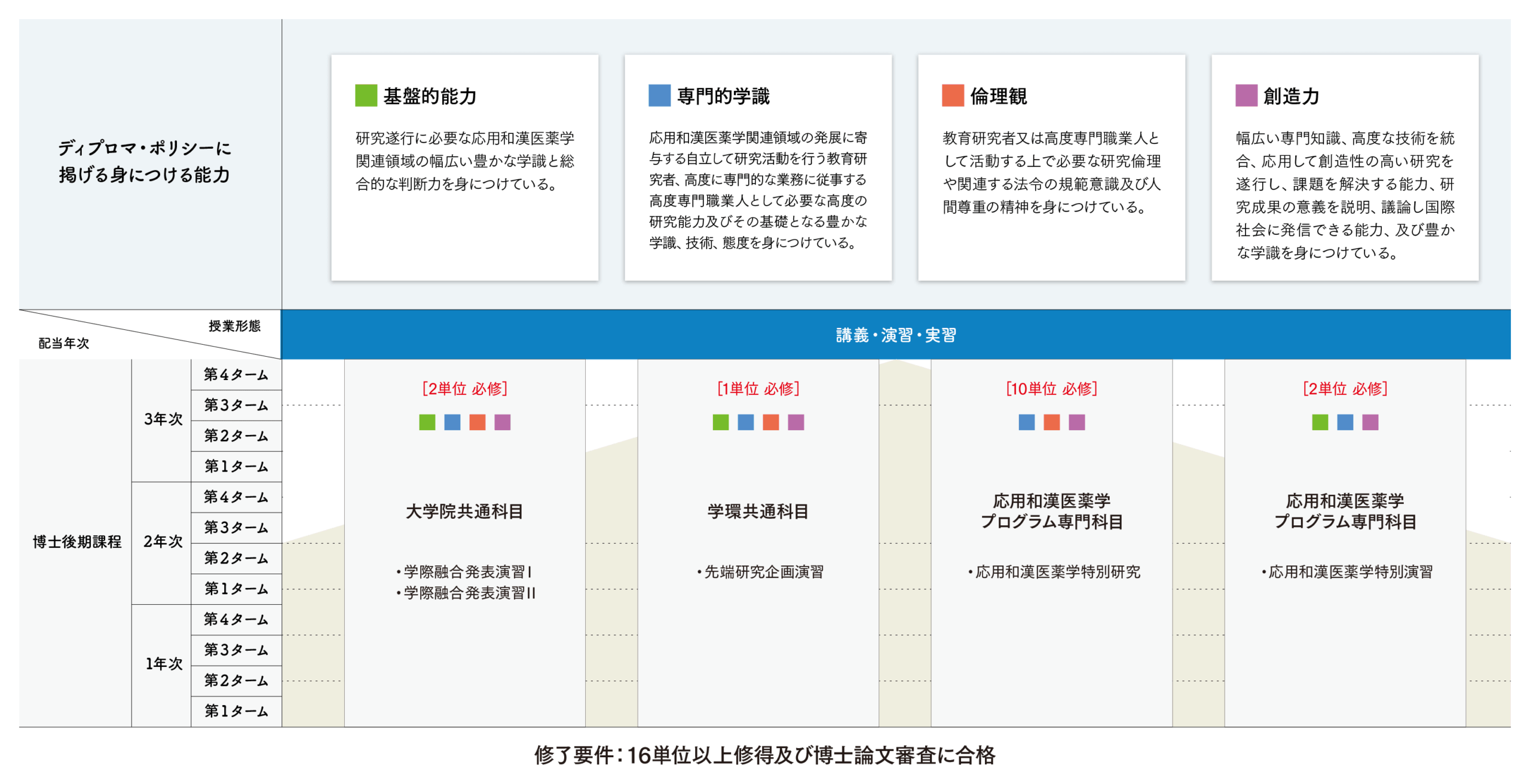Select the 1年次 year row label
Image resolution: width=1530 pixels, height=784 pixels.
(x=163, y=664)
